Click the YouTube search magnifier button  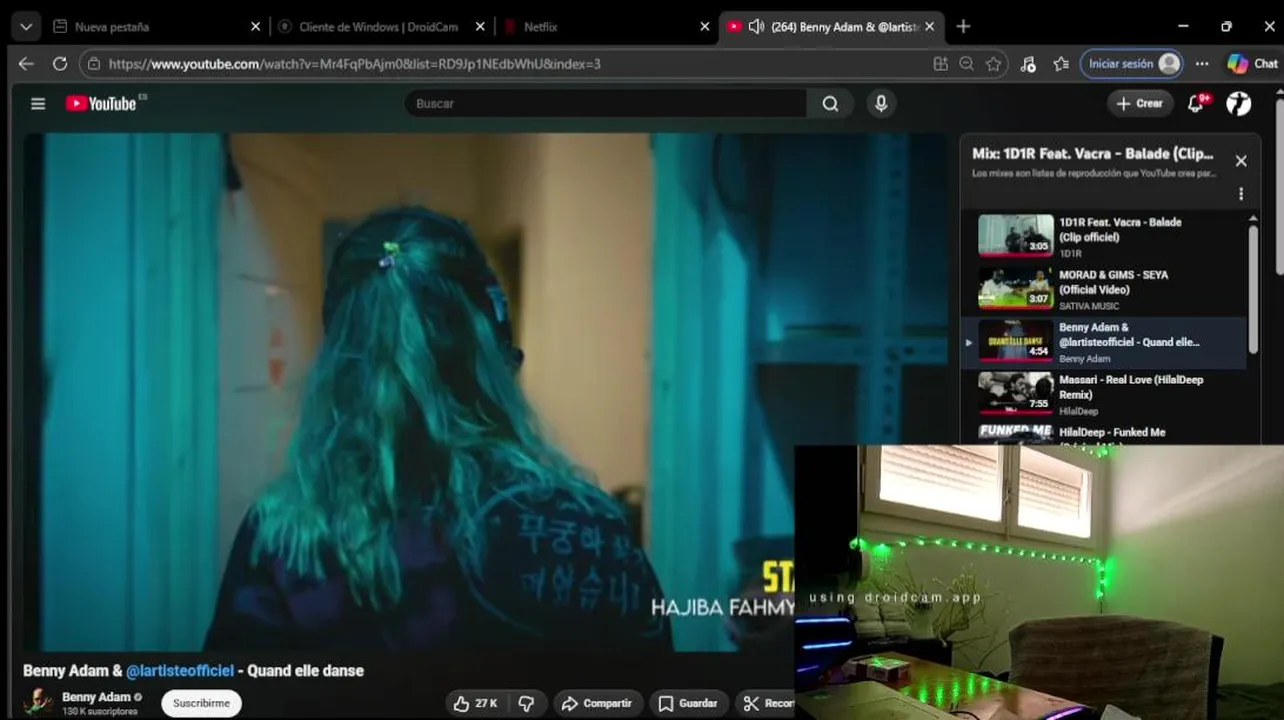830,103
